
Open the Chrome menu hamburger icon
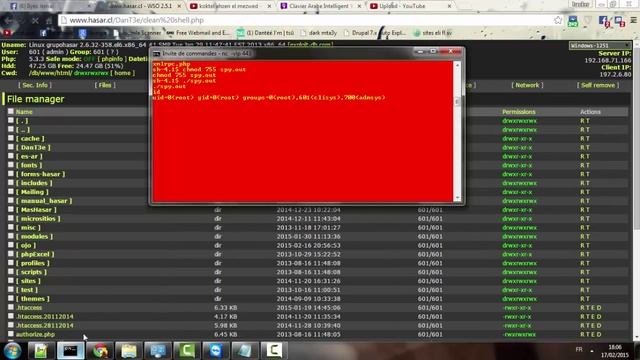coord(633,20)
